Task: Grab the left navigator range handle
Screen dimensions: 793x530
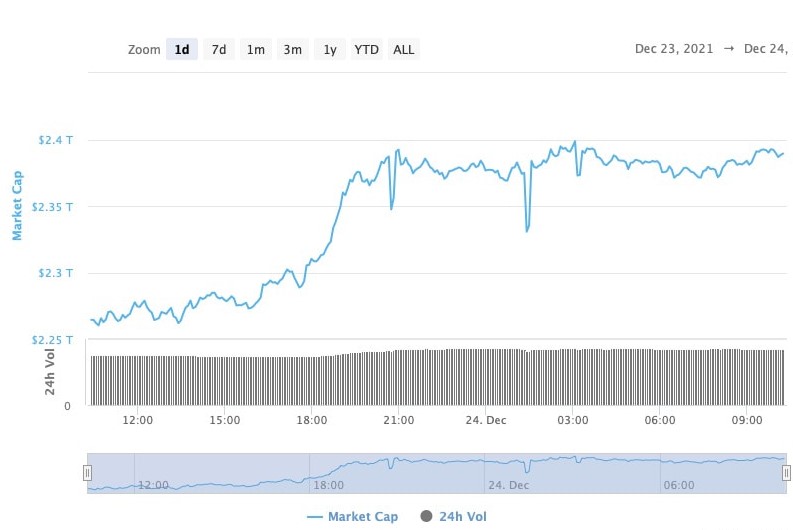Action: [x=87, y=473]
